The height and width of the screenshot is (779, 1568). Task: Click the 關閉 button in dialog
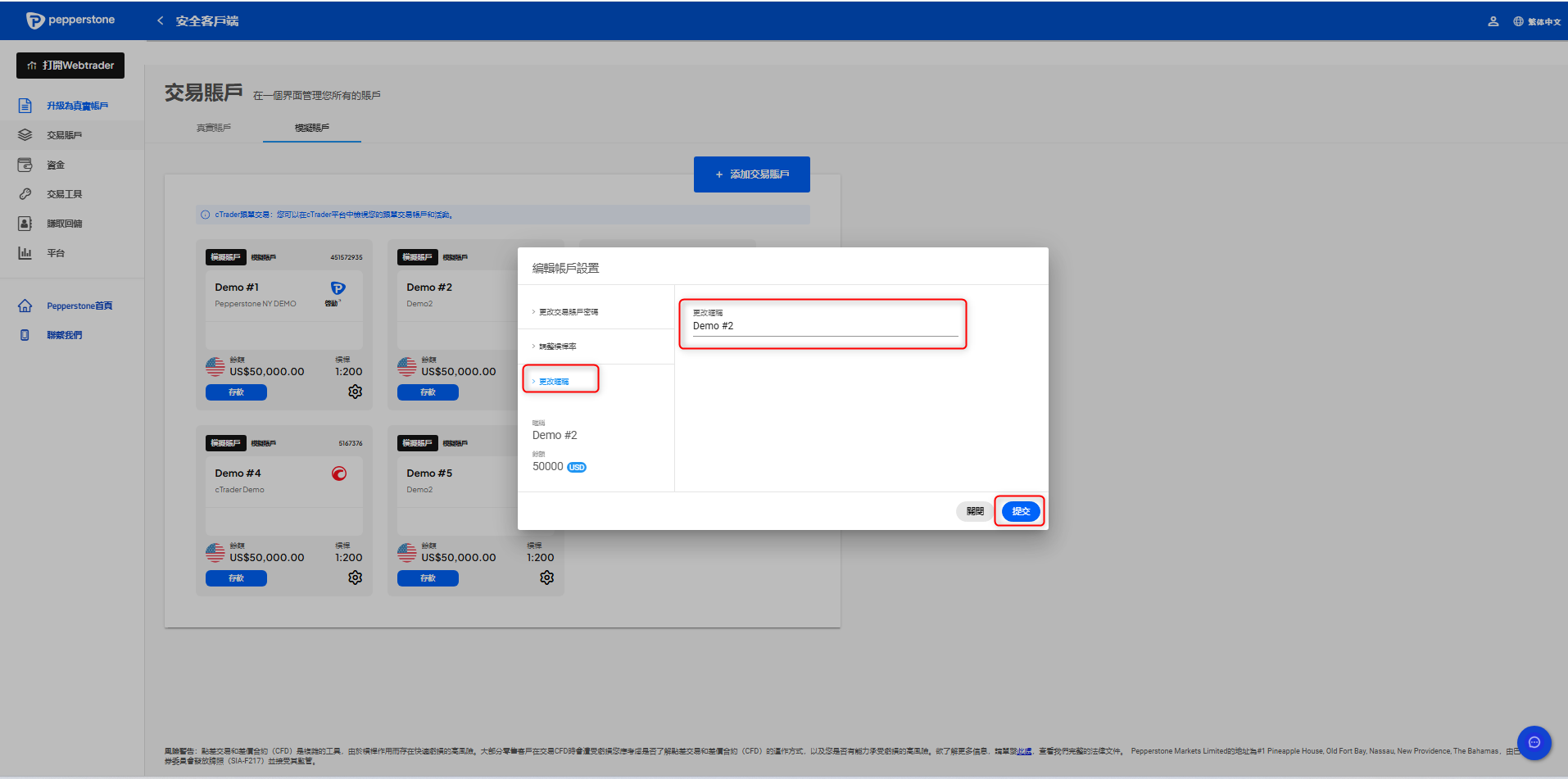tap(975, 511)
